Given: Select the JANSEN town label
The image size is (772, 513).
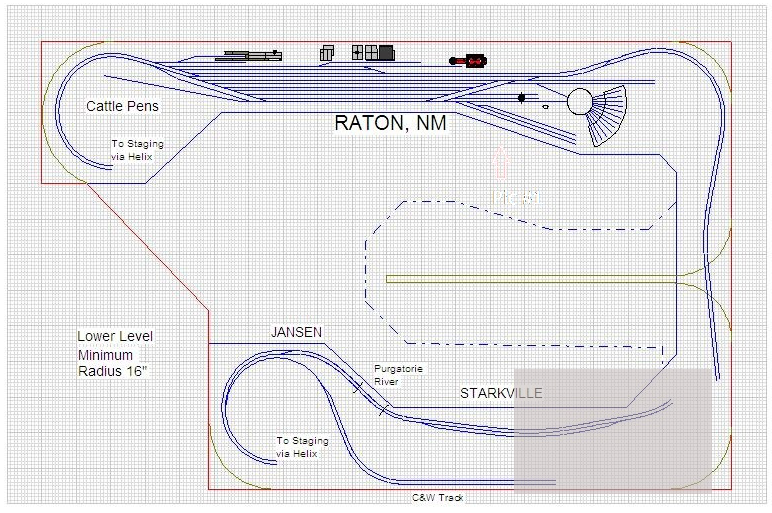Looking at the screenshot, I should click(296, 331).
